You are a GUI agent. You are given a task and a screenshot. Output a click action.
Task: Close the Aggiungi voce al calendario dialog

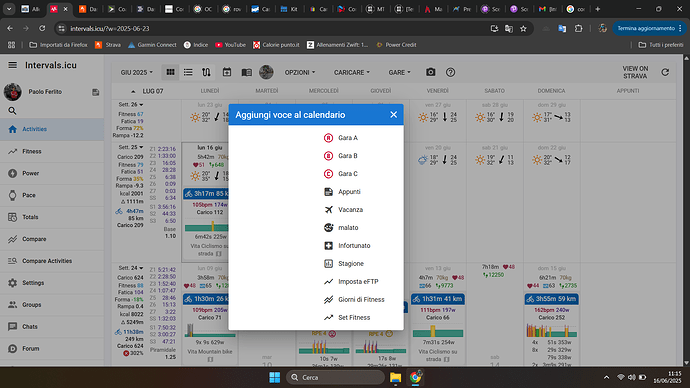pyautogui.click(x=393, y=115)
